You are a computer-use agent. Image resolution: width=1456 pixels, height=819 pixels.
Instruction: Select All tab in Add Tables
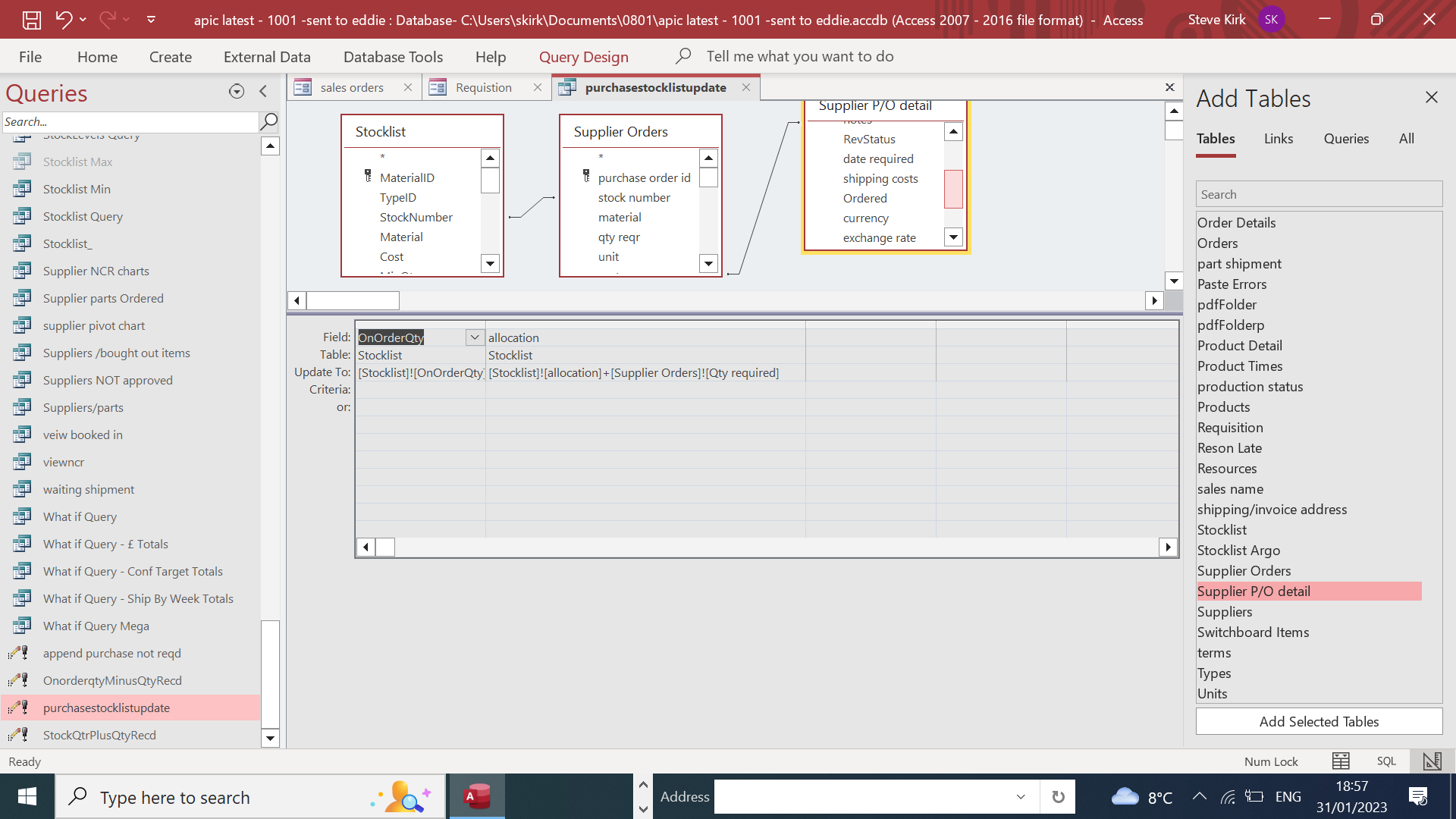pyautogui.click(x=1407, y=139)
